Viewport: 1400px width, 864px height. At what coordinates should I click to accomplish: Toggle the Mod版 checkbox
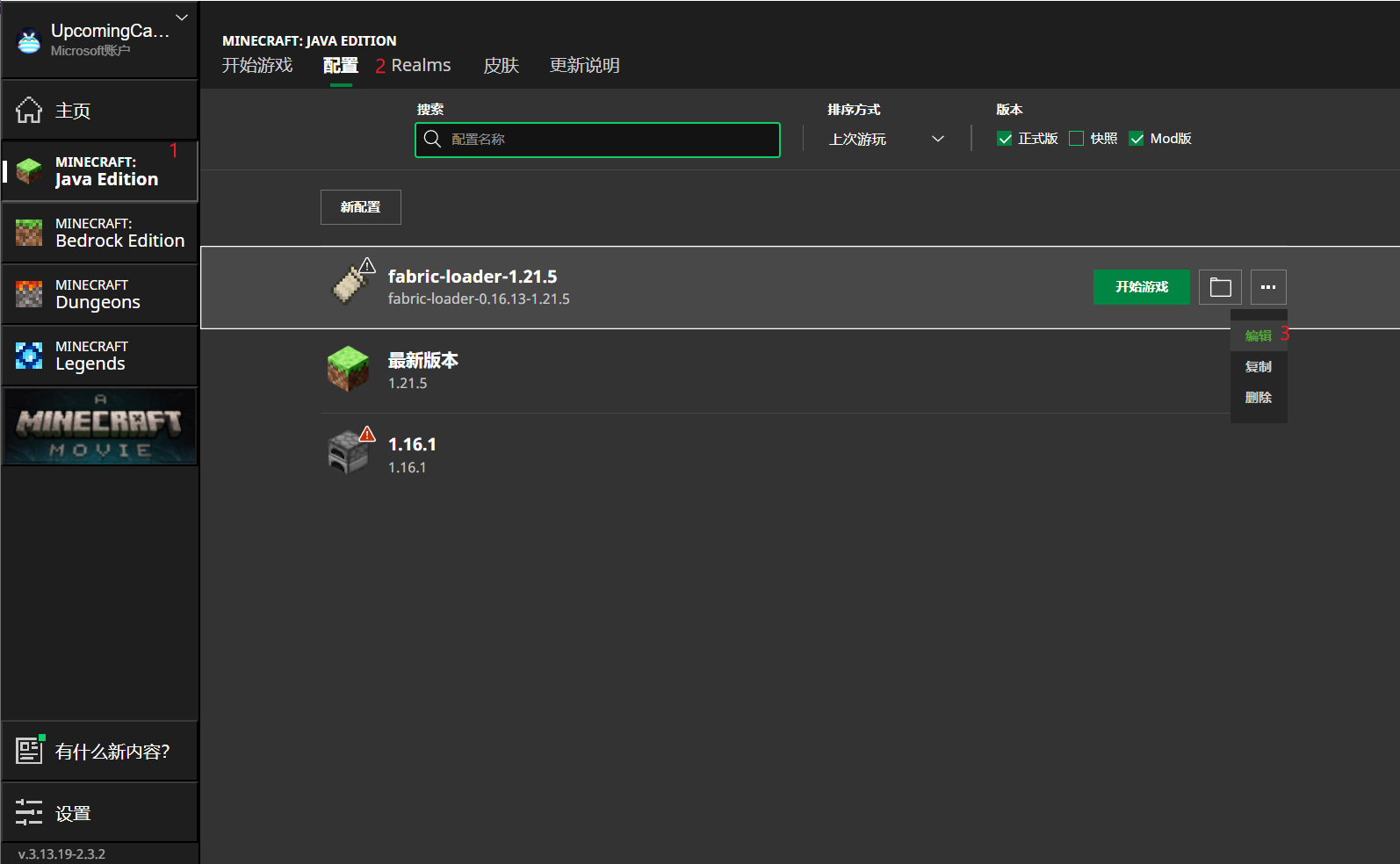click(1137, 139)
